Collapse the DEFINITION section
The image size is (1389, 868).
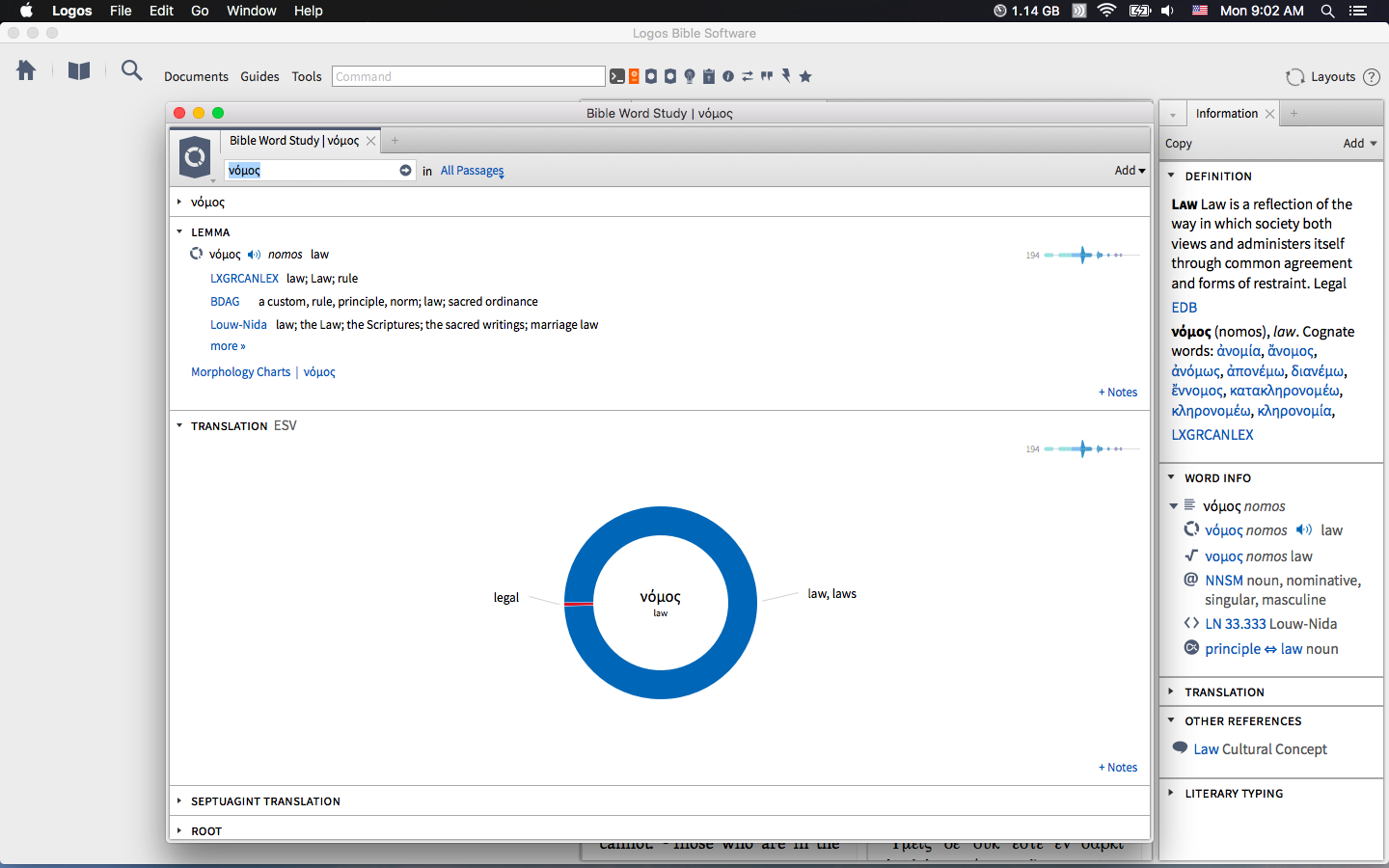(x=1171, y=176)
